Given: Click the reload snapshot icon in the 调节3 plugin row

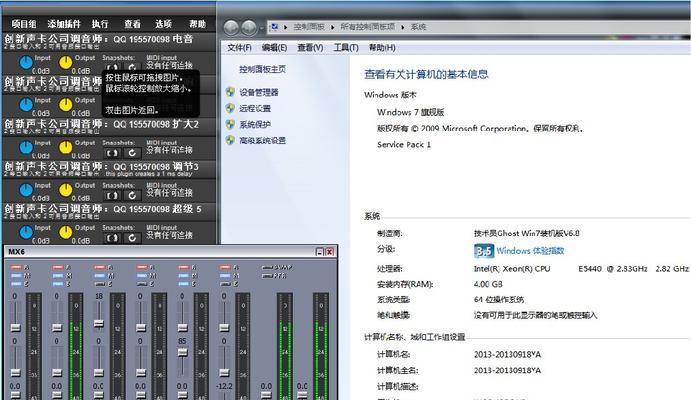Looking at the screenshot, I should [132, 195].
